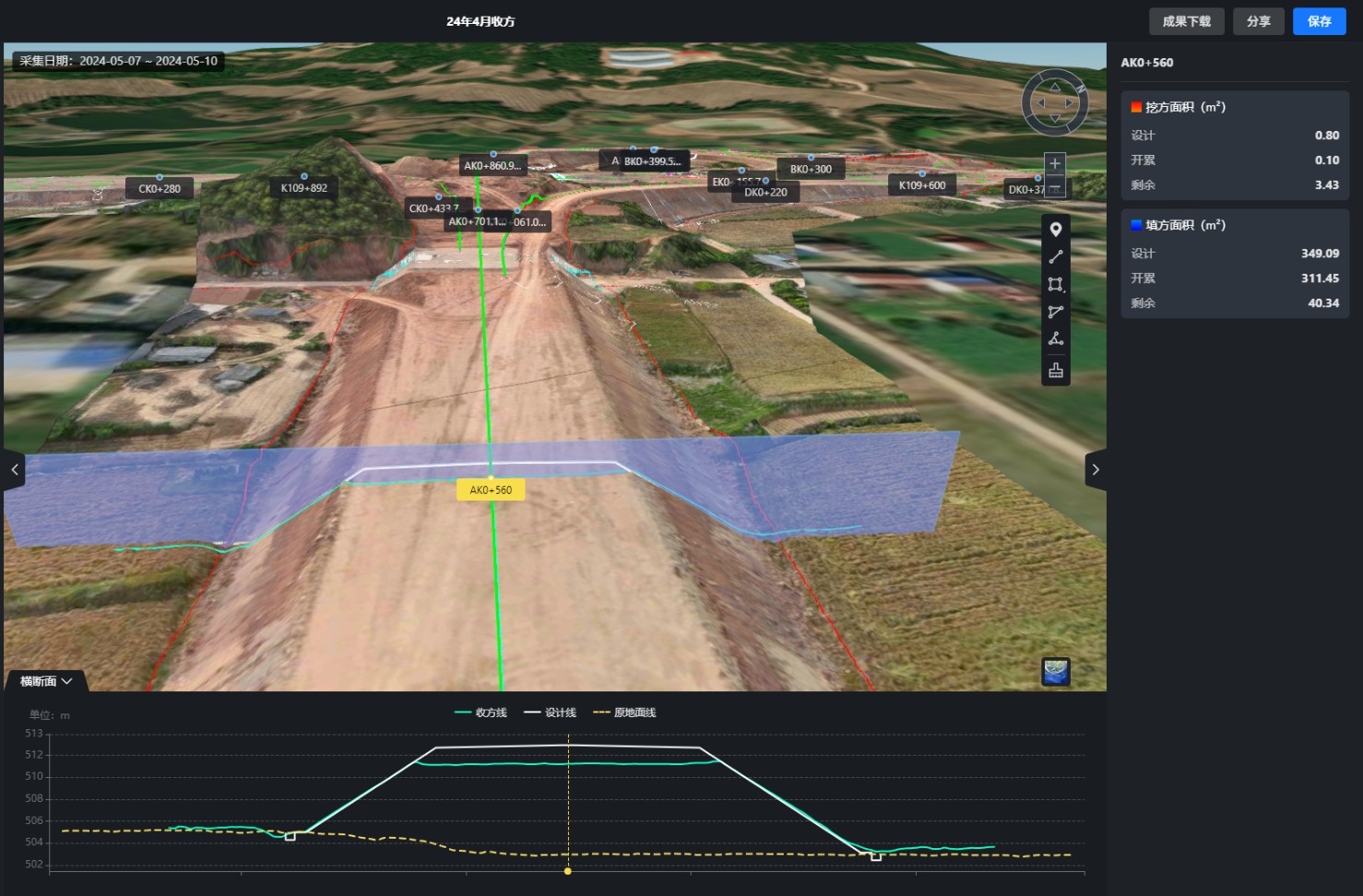1363x896 pixels.
Task: Select the location pin marker tool
Action: pos(1056,230)
